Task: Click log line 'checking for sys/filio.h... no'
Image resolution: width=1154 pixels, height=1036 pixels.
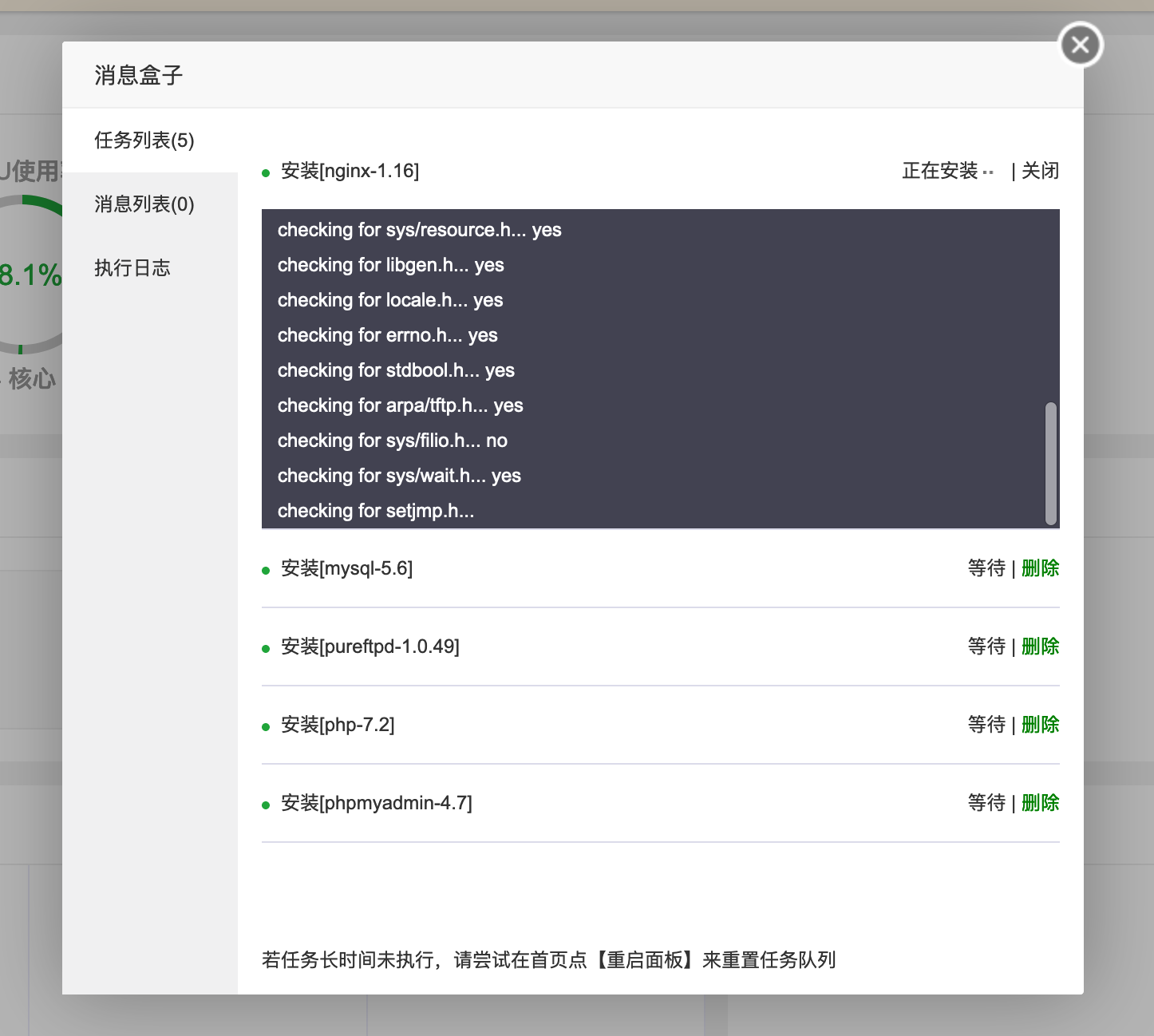Action: click(393, 441)
